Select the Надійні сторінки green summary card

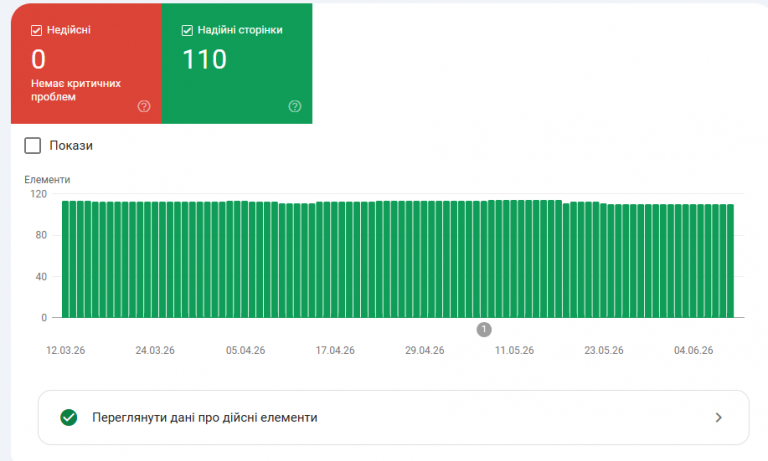click(x=237, y=64)
